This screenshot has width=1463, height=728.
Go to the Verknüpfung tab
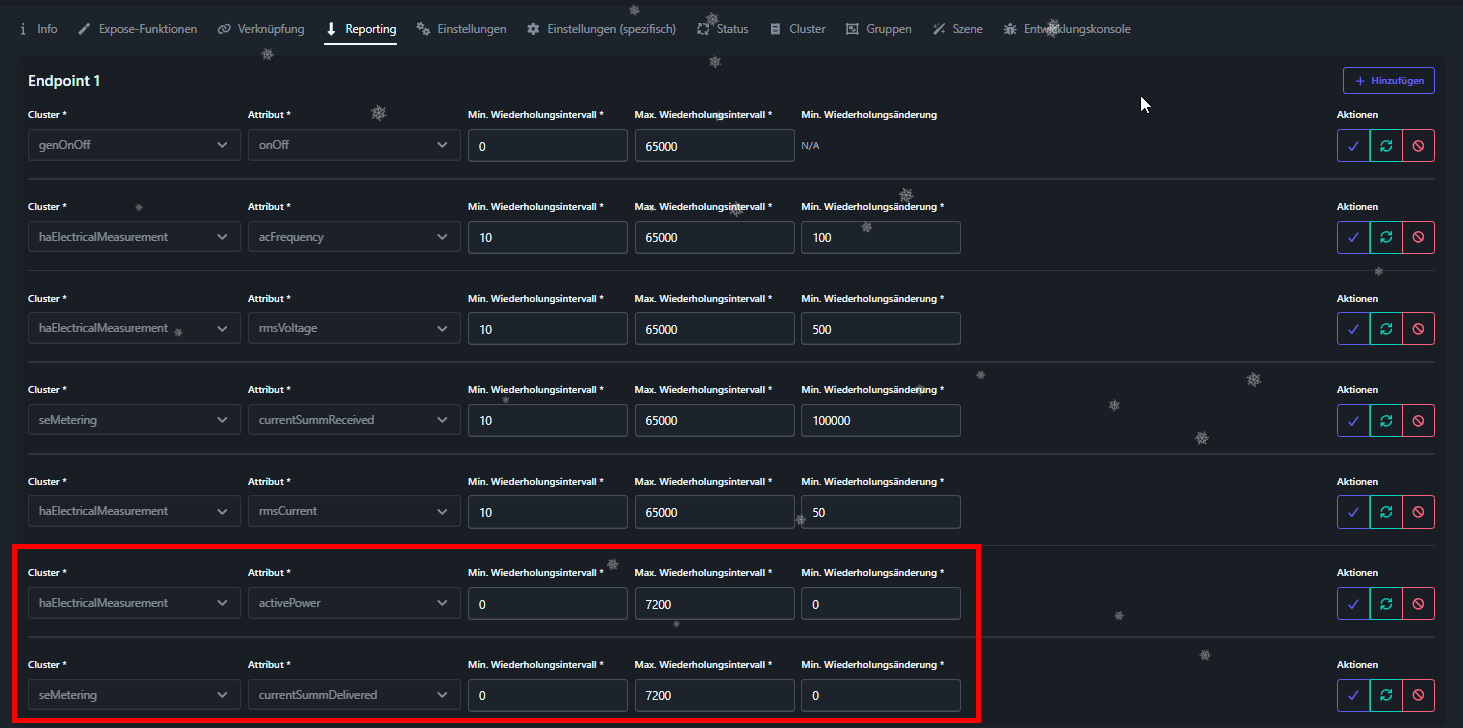point(261,29)
